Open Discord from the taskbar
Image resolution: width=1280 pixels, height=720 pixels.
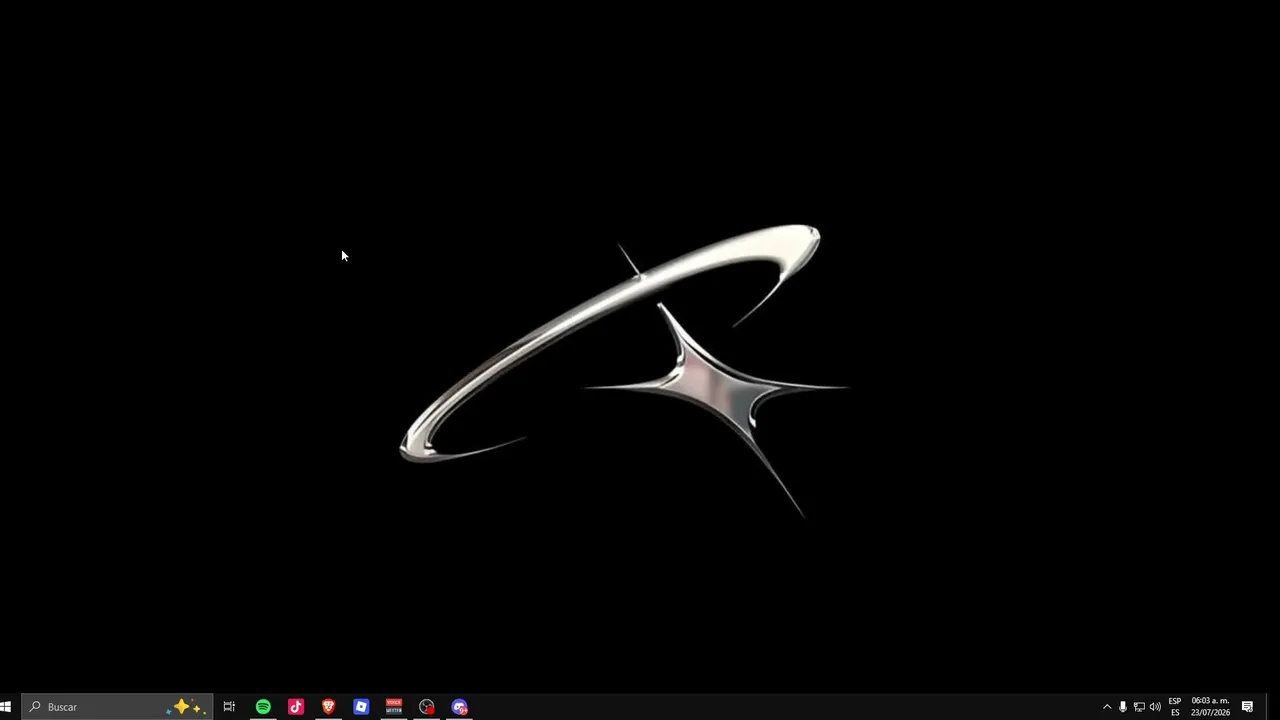click(x=459, y=707)
